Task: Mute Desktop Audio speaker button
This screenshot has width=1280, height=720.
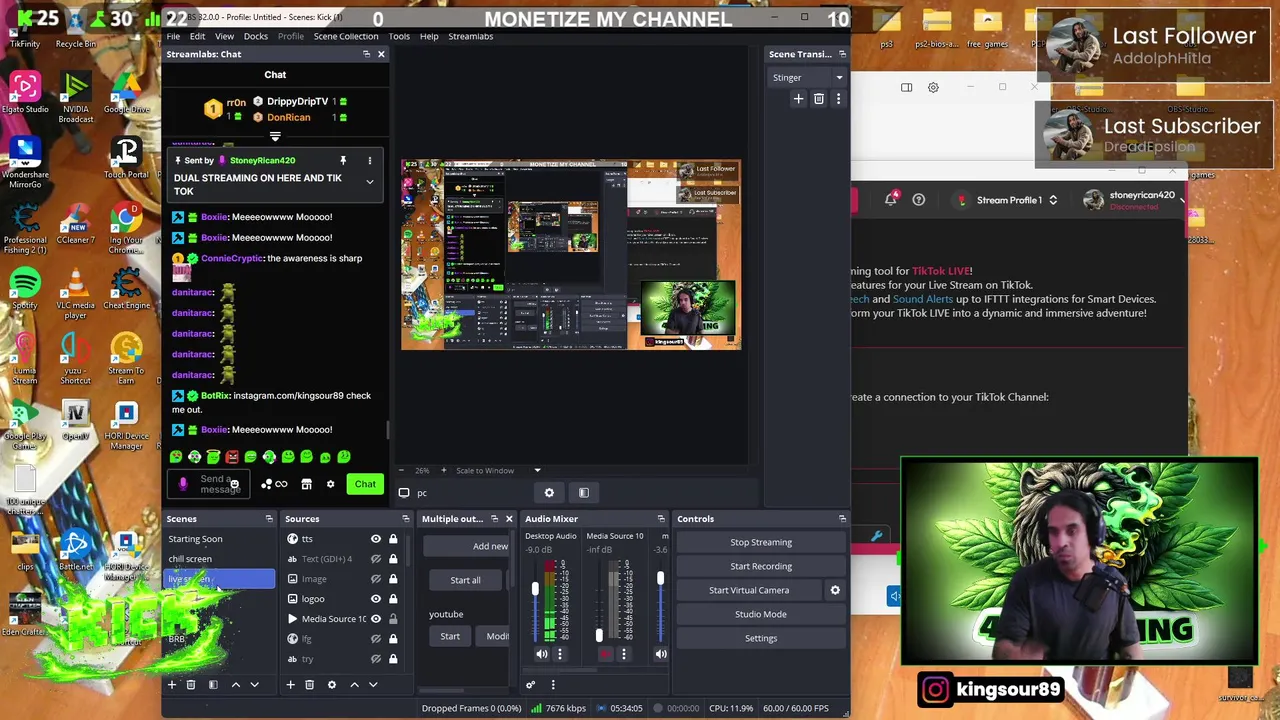Action: click(x=542, y=654)
